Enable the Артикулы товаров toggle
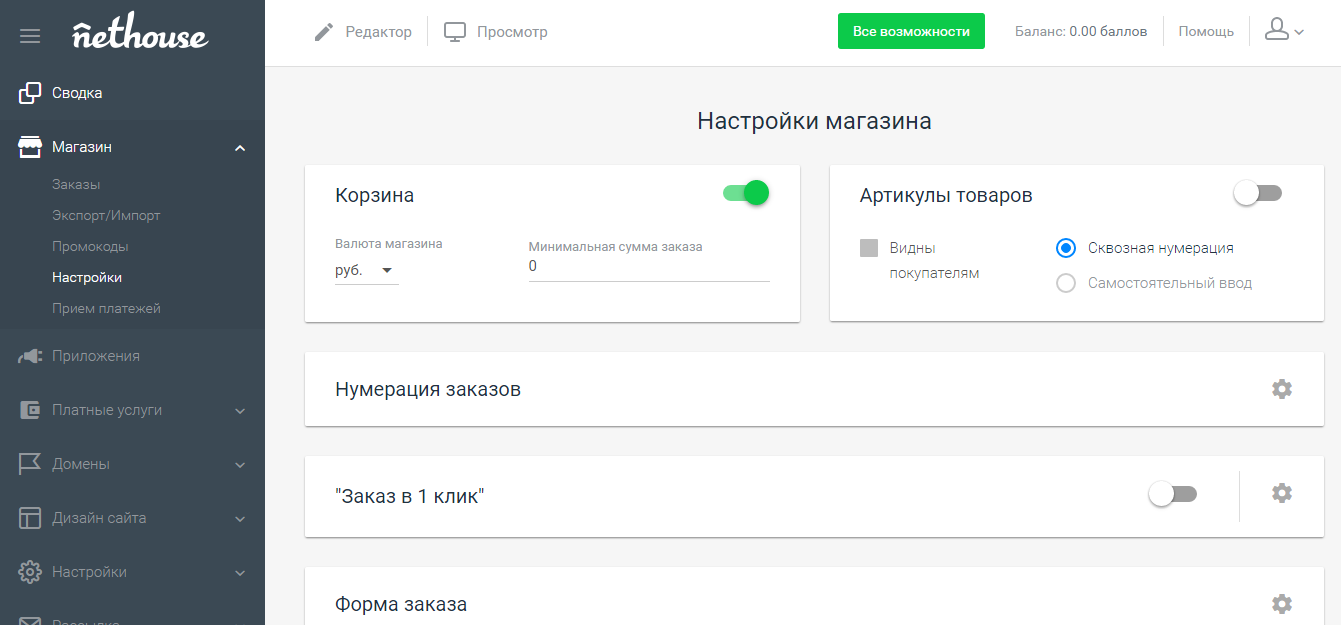 1257,191
